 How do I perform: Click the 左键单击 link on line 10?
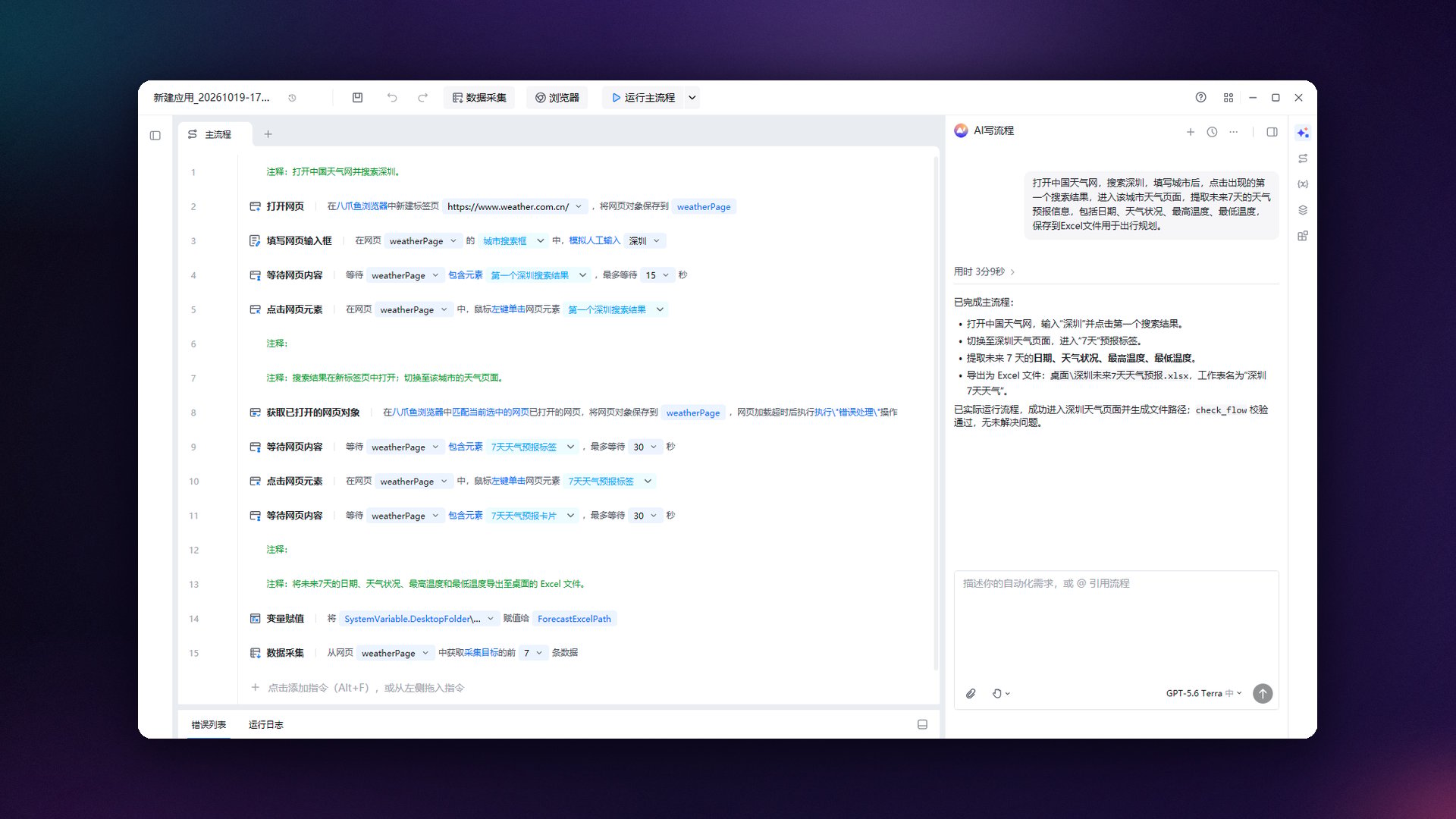[x=508, y=481]
